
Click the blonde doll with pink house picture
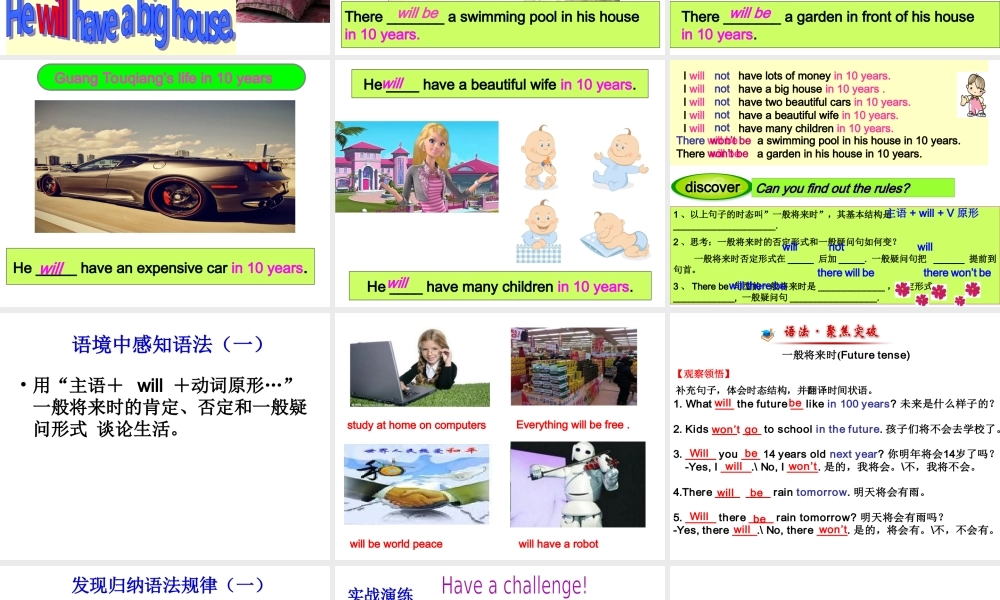416,166
